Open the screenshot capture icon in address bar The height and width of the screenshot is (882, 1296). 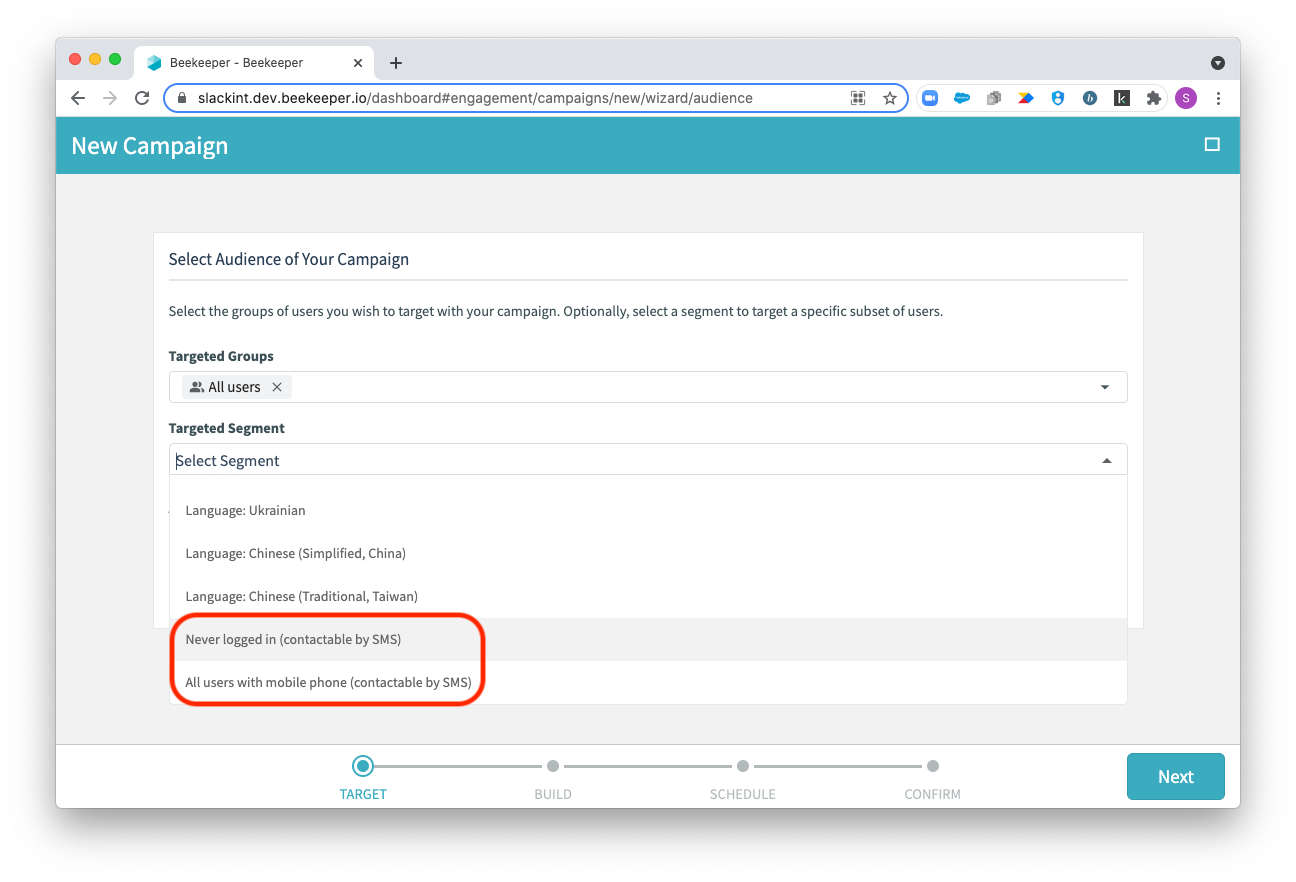point(857,98)
